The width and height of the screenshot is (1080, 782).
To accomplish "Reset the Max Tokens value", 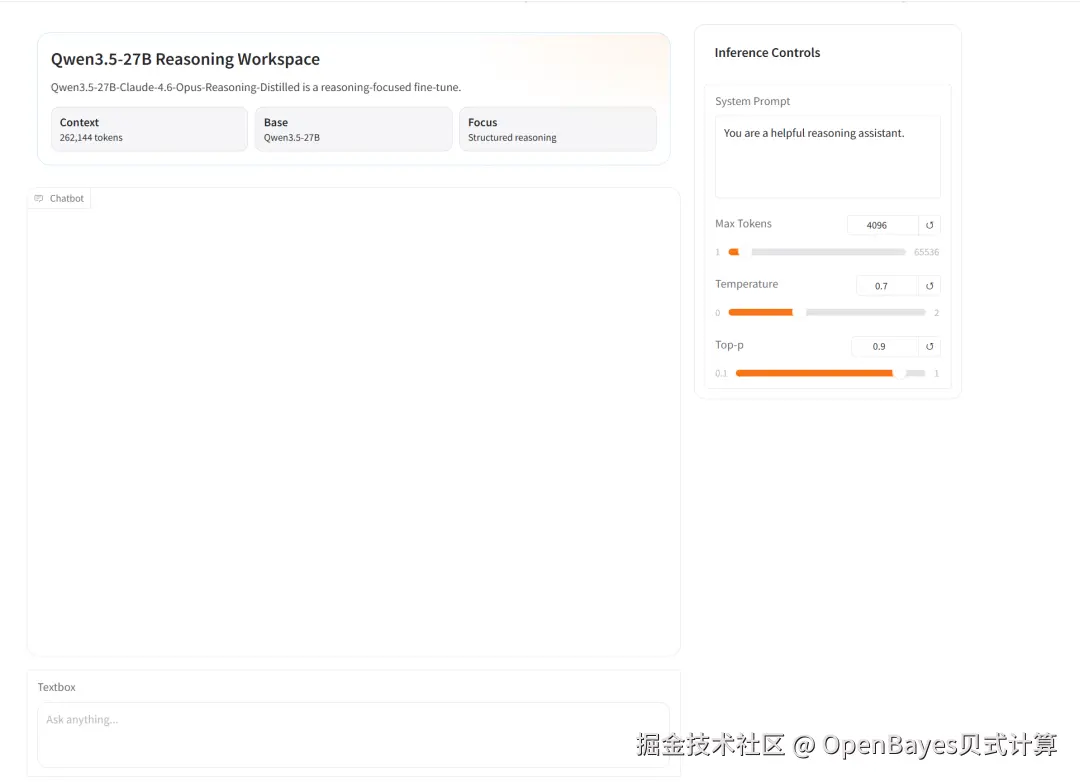I will 929,225.
